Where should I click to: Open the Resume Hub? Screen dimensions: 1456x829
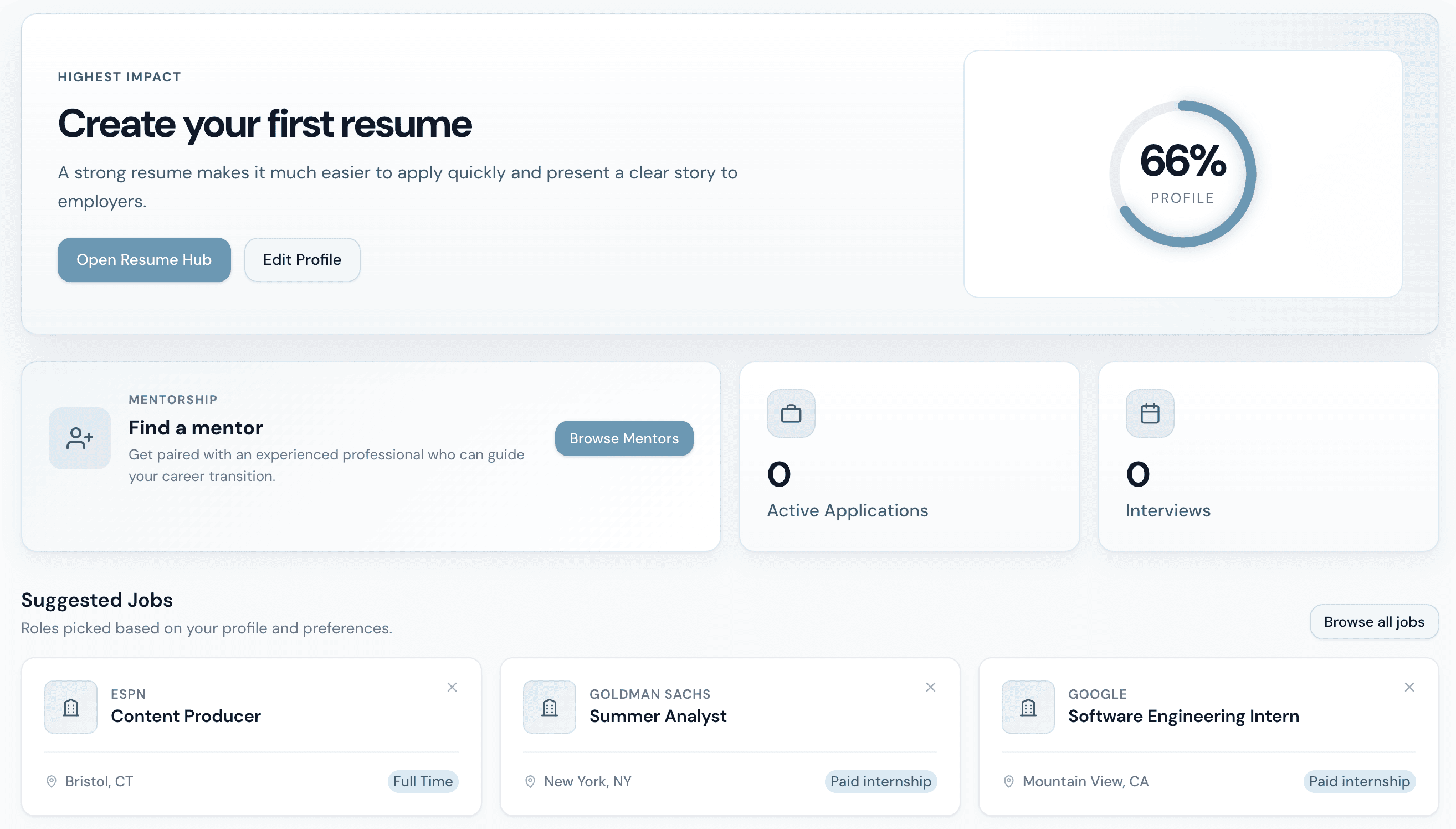click(144, 260)
